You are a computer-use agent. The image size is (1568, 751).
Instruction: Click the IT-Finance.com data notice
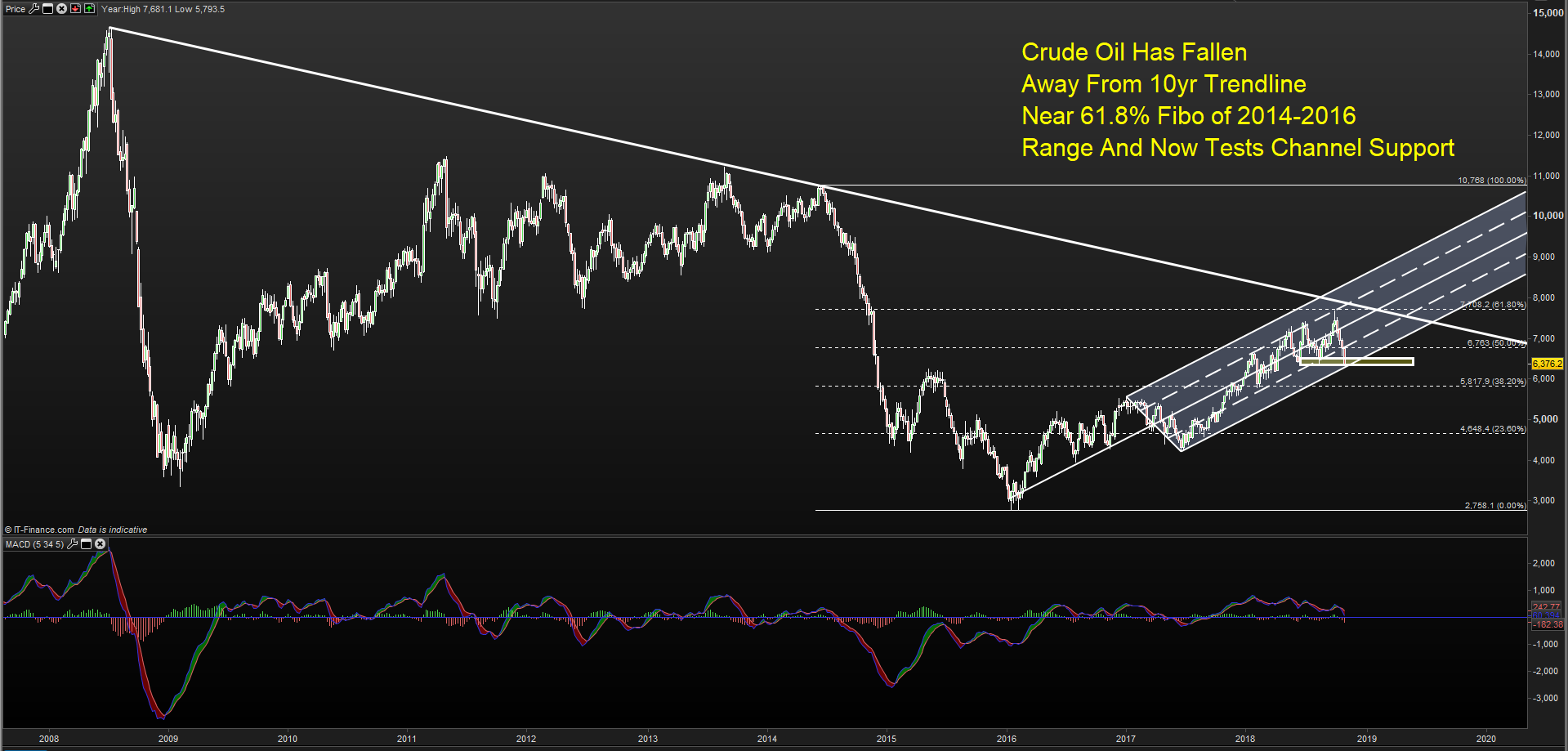pos(76,530)
